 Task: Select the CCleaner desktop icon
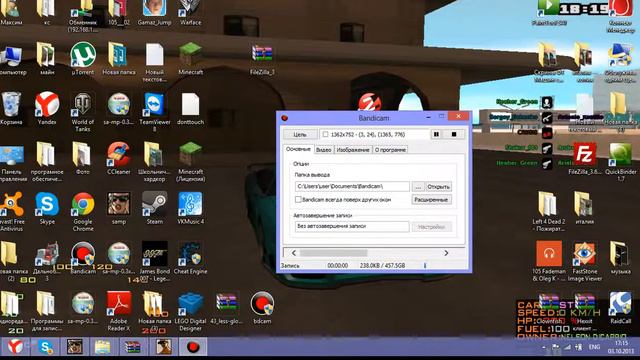(x=118, y=158)
